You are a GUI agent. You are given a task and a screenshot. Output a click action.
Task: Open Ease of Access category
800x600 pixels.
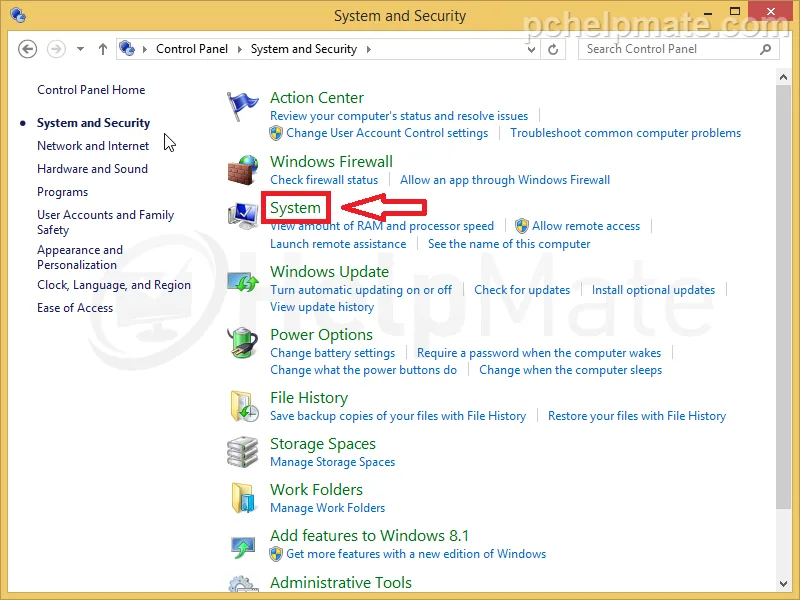74,308
